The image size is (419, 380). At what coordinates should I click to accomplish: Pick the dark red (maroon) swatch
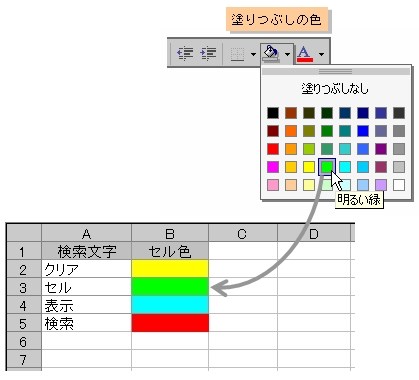point(273,131)
